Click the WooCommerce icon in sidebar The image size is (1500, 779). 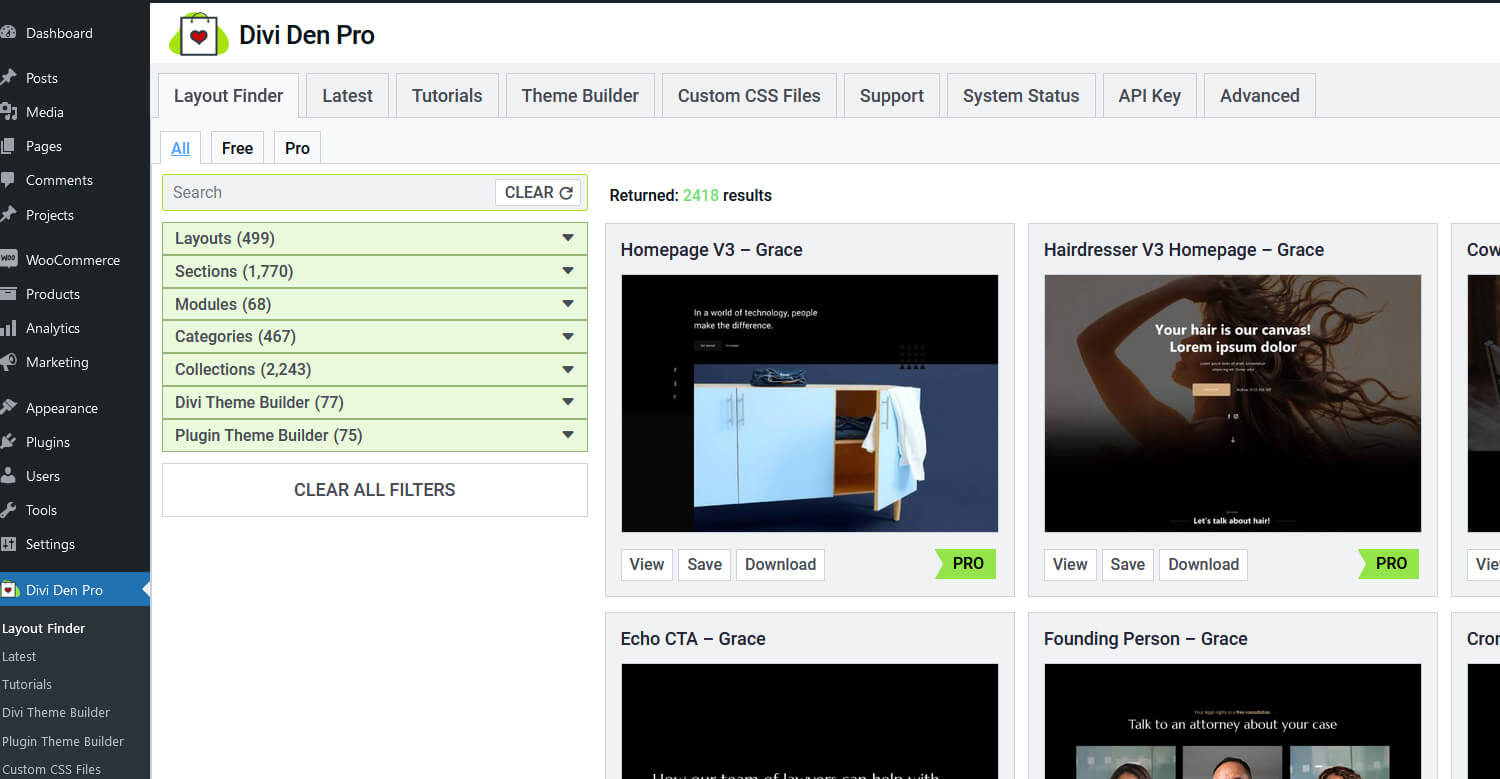[8, 260]
